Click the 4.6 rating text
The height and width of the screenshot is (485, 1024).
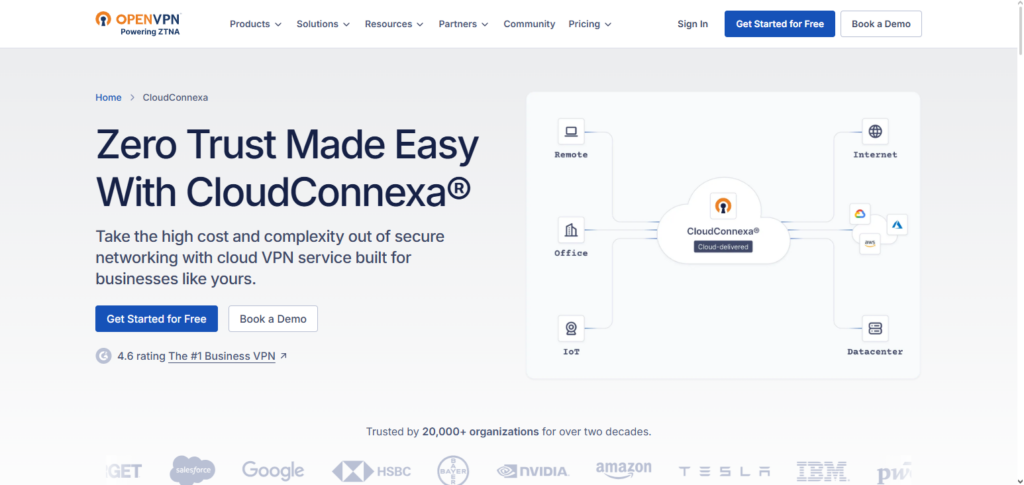[x=141, y=356]
